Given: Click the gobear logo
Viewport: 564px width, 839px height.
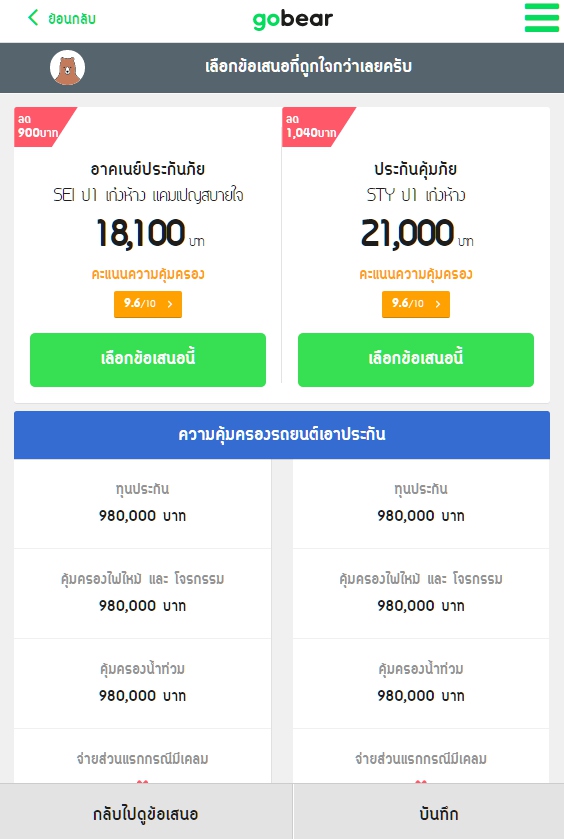Looking at the screenshot, I should [292, 19].
